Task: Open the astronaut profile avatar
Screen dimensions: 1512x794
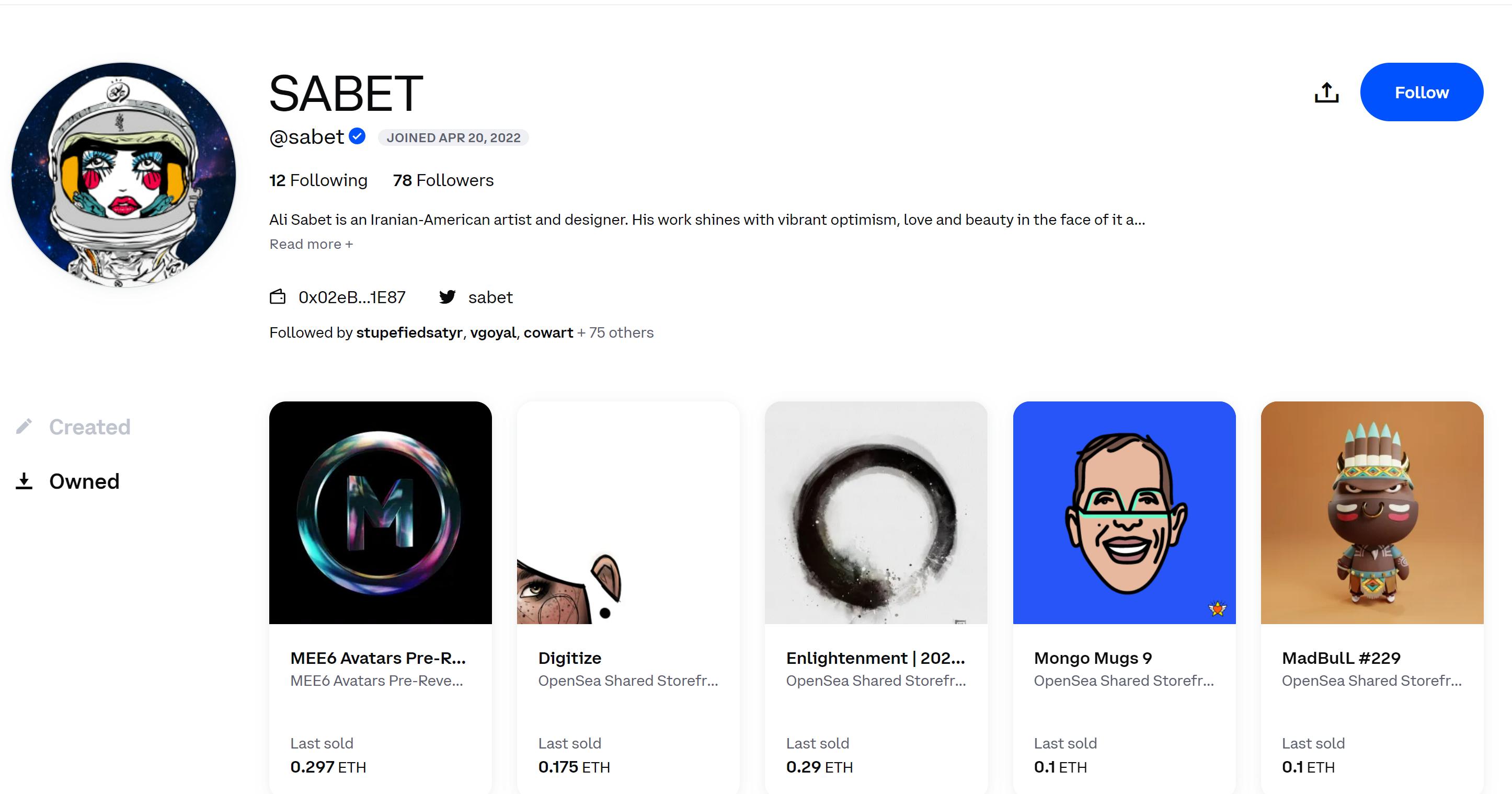Action: coord(124,175)
